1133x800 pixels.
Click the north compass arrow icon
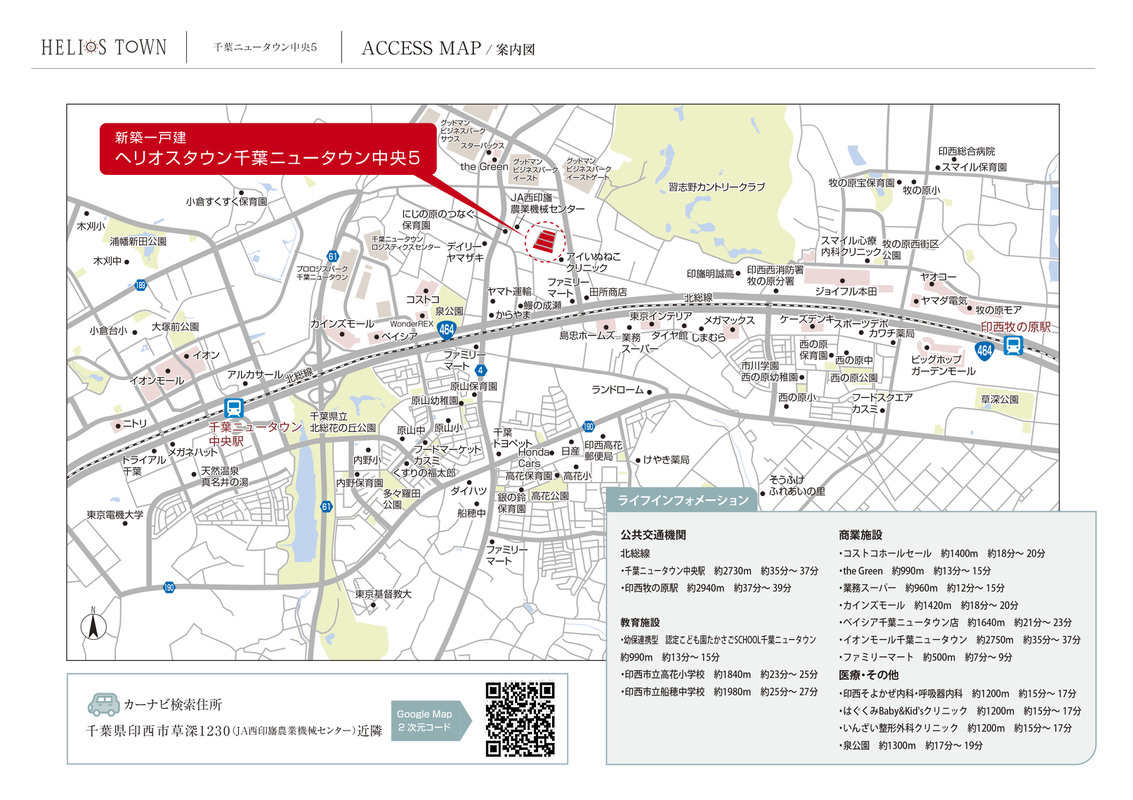pos(92,626)
